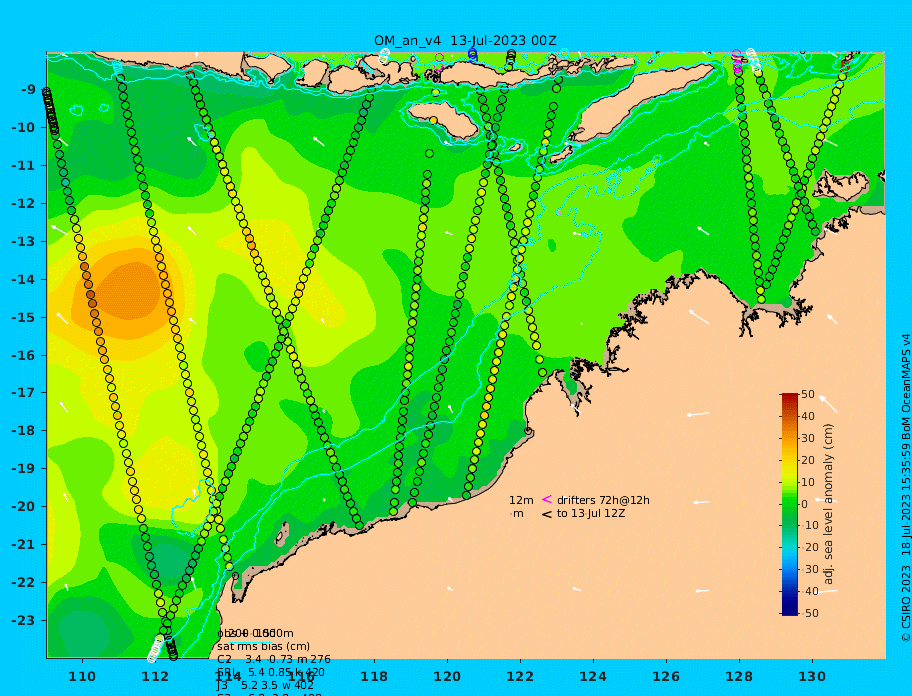Screen dimensions: 912x696
Task: Click the longitude label "120"
Action: coord(447,677)
